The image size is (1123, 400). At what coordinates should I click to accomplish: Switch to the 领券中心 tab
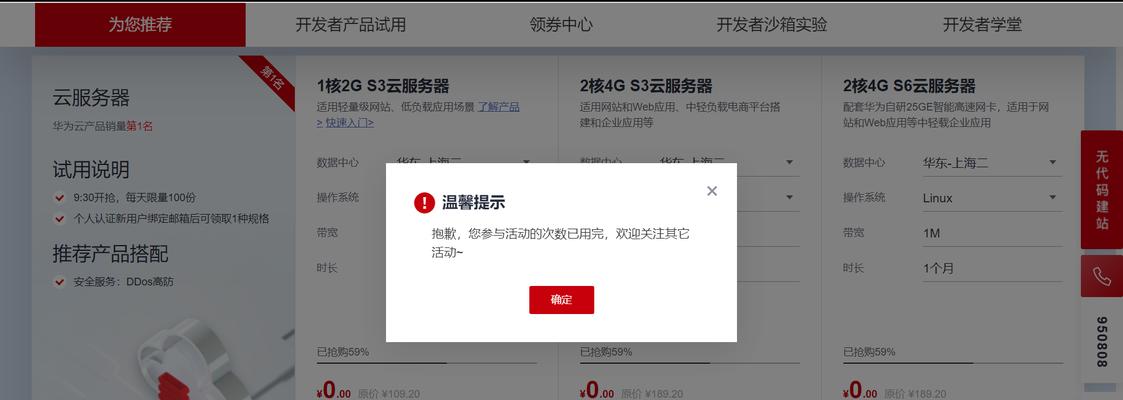coord(562,24)
